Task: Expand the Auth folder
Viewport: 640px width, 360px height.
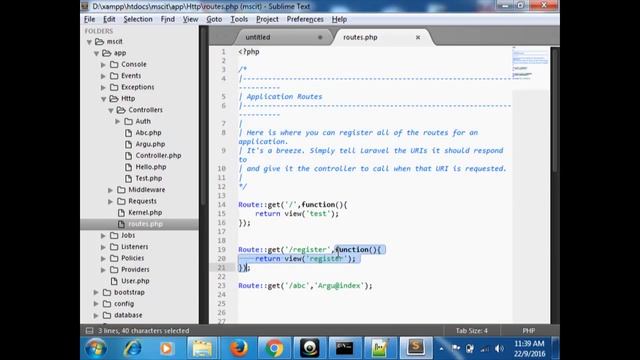Action: tap(118, 122)
